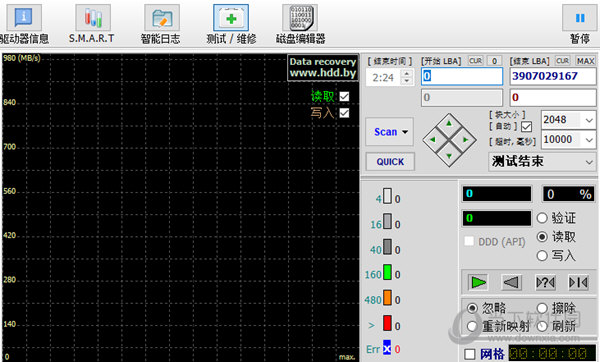Toggle the 读取 graph checkbox
Viewport: 600px width, 362px height.
[x=344, y=96]
